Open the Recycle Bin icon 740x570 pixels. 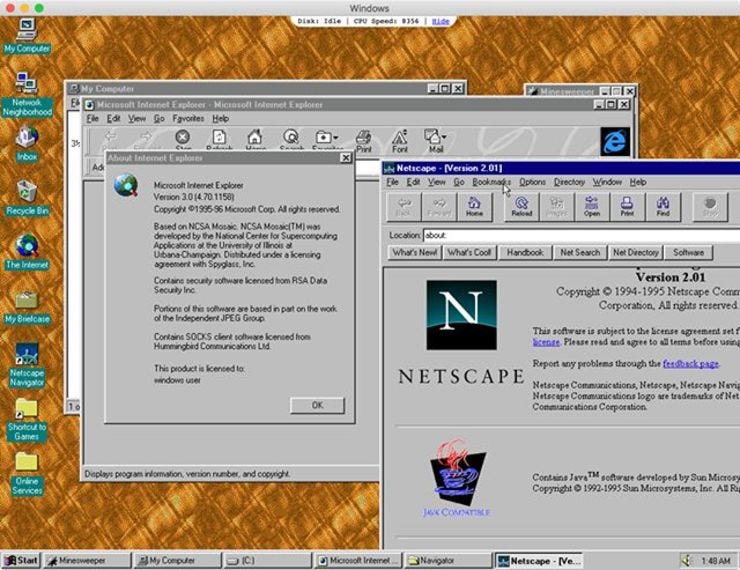27,198
